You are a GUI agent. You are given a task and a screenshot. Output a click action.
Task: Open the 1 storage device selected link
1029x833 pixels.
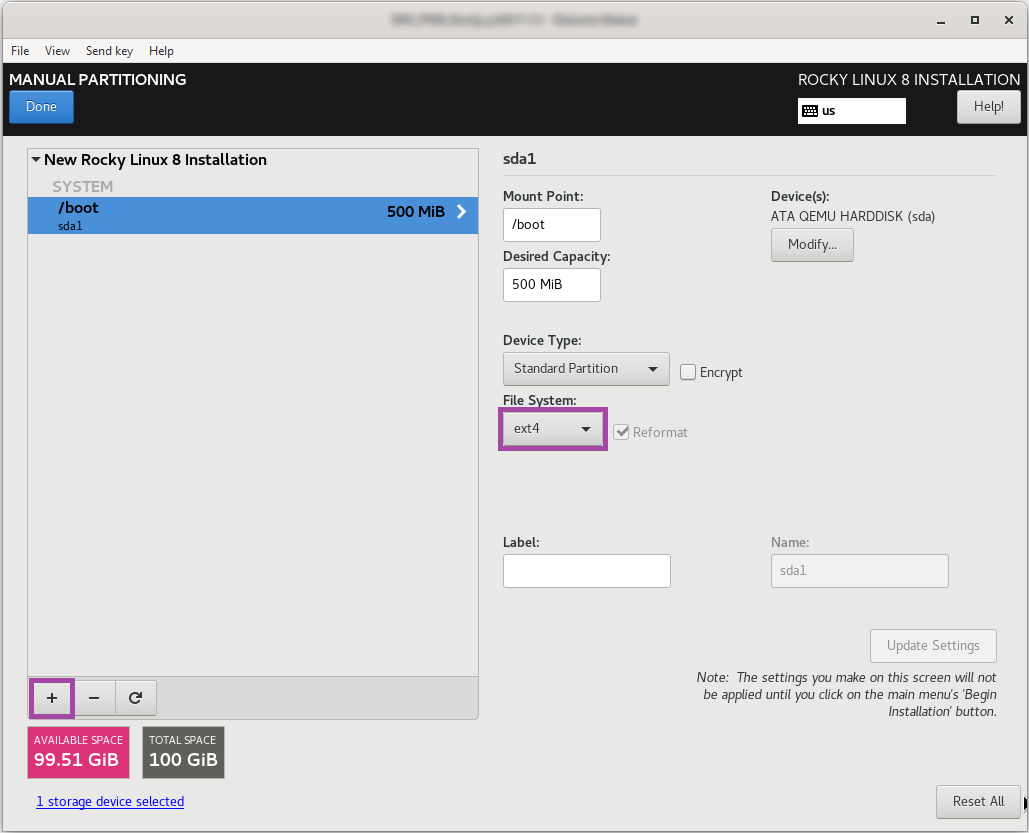click(110, 801)
